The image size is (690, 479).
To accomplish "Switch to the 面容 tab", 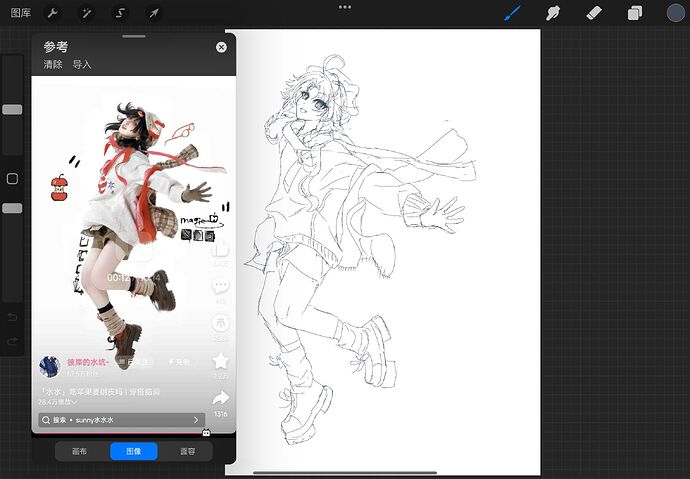I will click(187, 451).
